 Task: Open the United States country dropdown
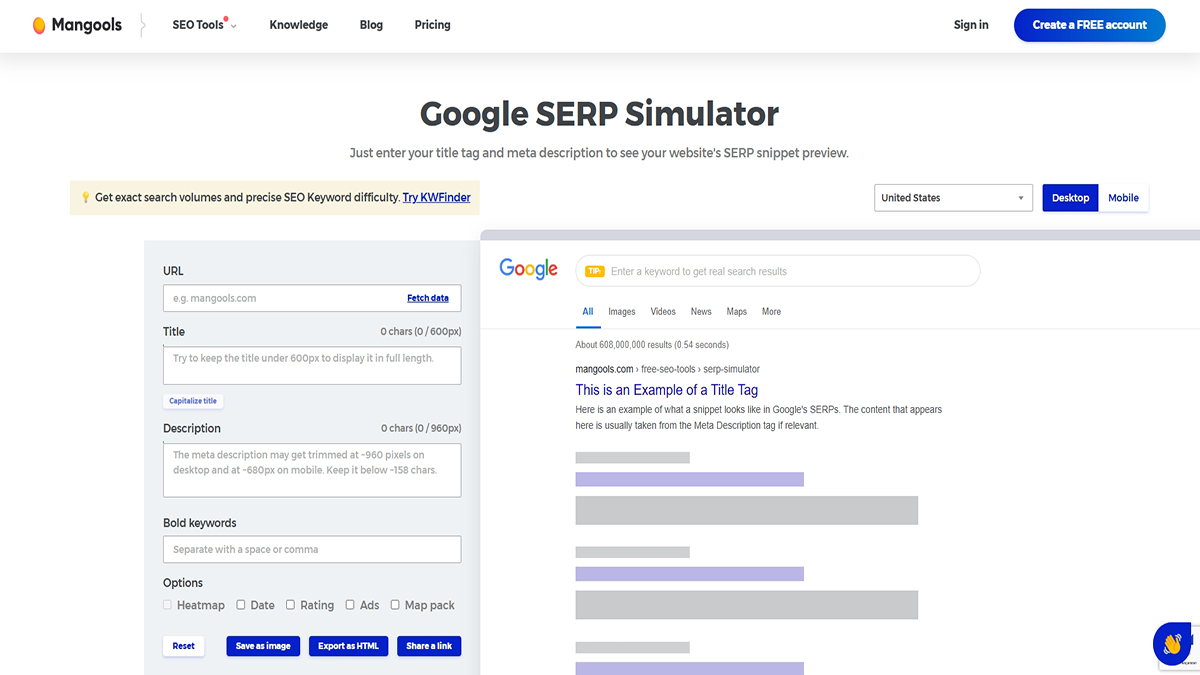click(953, 198)
